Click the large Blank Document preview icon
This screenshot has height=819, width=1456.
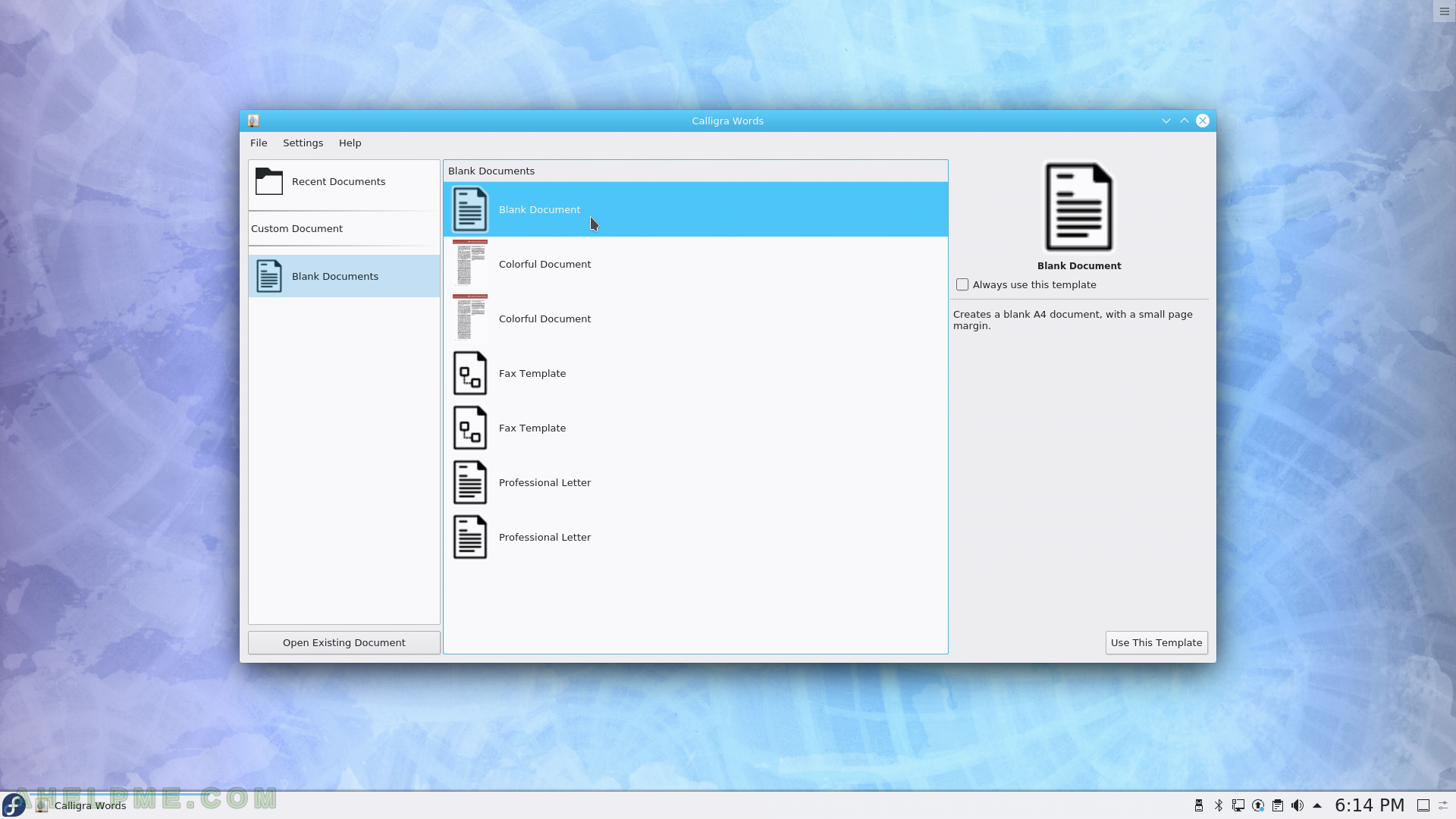pos(1079,207)
